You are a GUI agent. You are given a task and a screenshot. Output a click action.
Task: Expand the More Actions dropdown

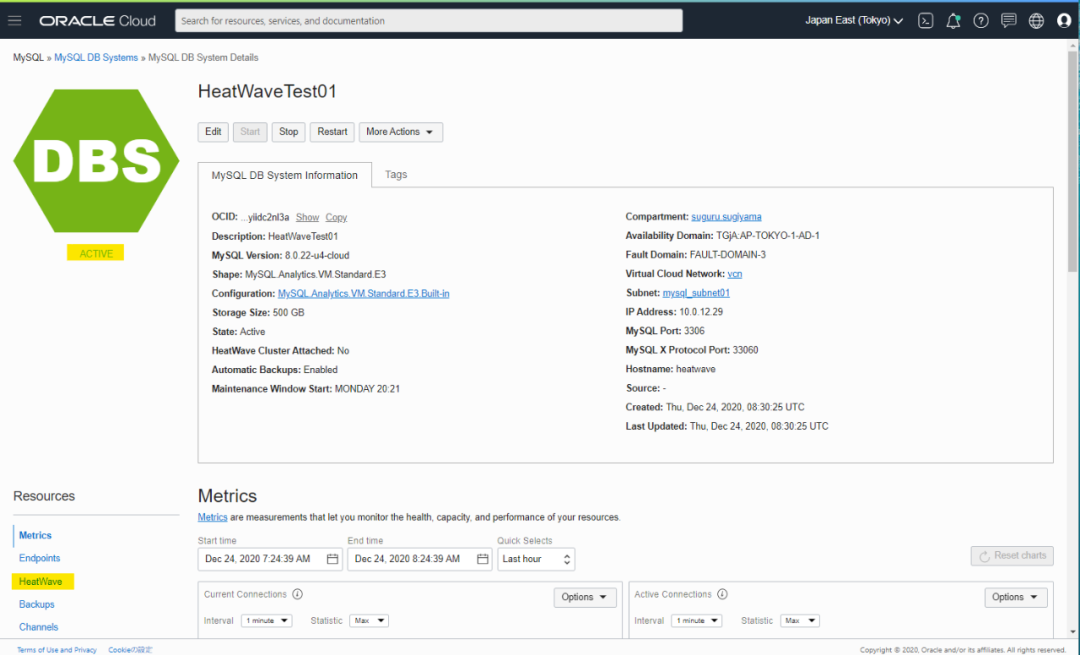coord(400,132)
